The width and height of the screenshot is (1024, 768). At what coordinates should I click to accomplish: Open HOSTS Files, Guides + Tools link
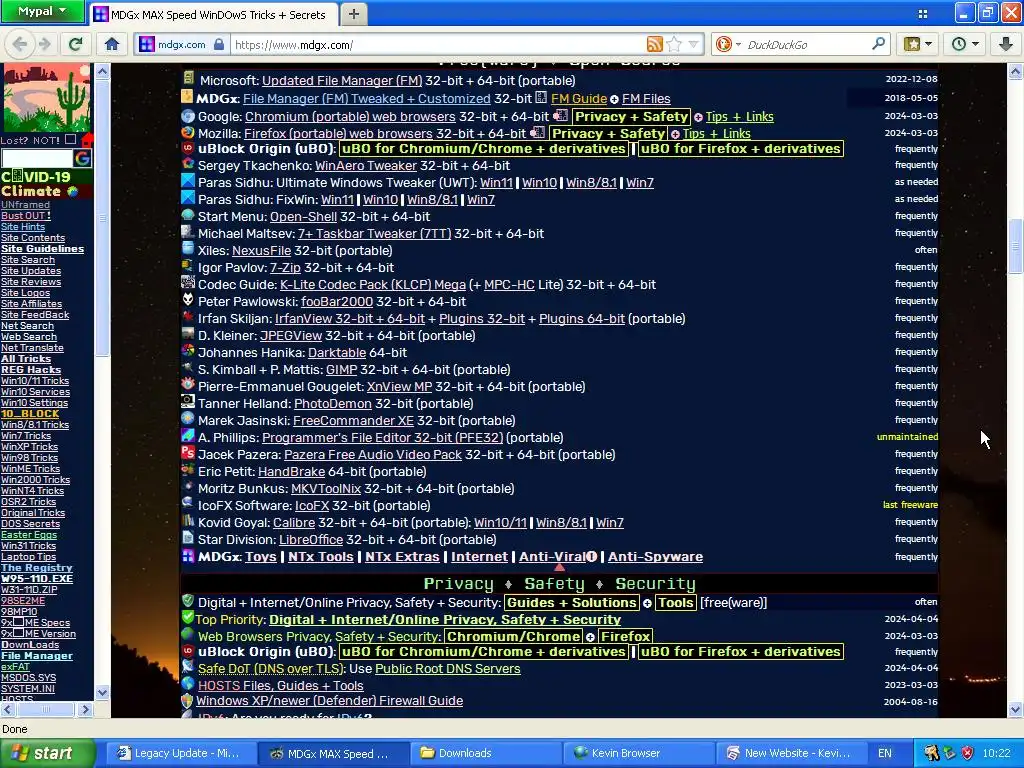coord(280,686)
